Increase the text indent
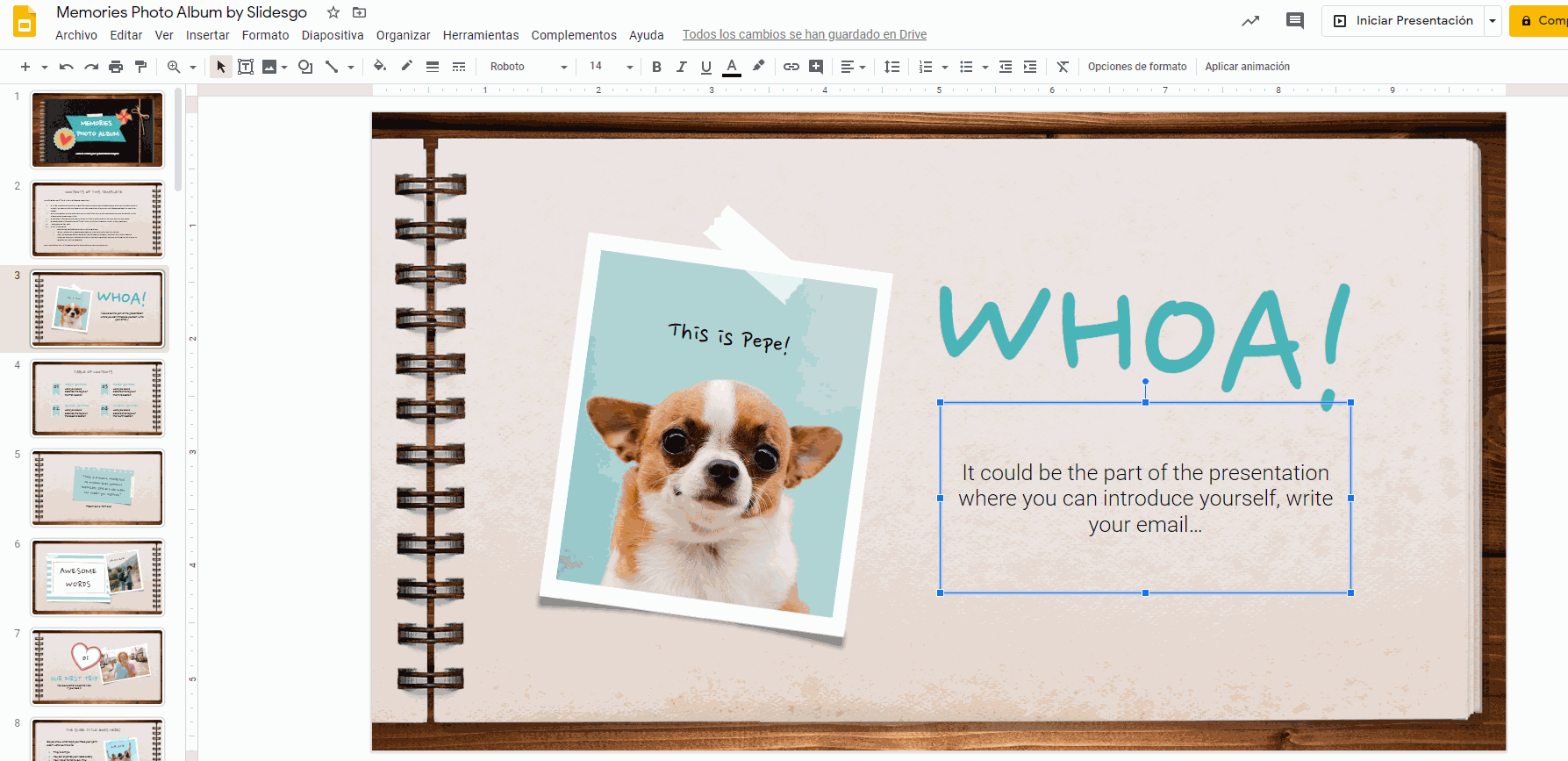1568x761 pixels. (x=1030, y=67)
